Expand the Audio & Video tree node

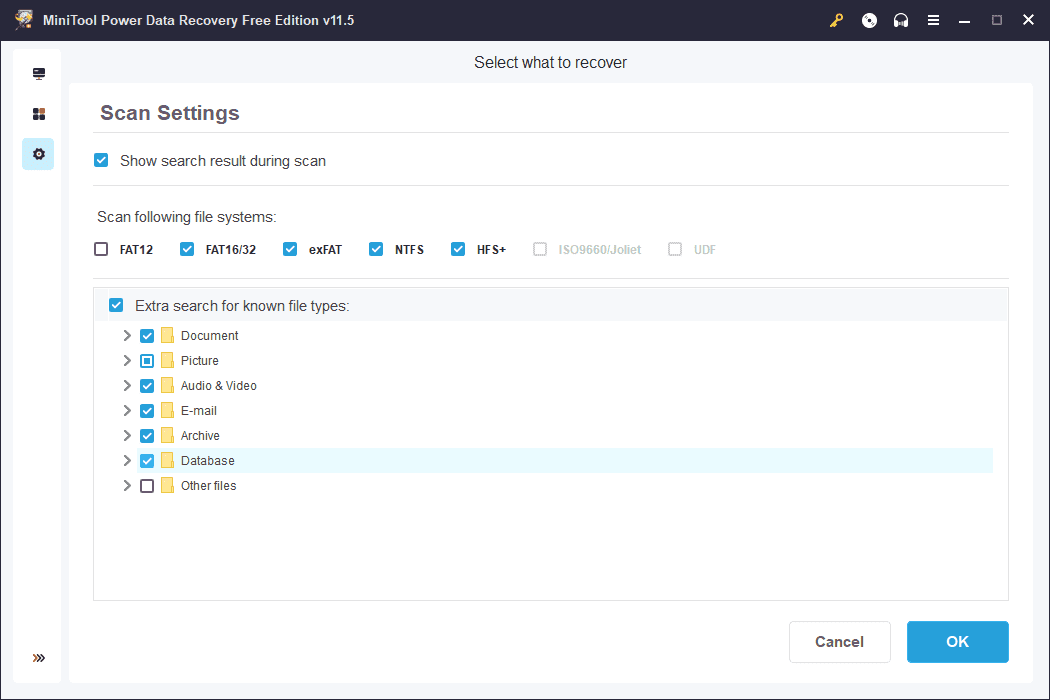click(127, 385)
